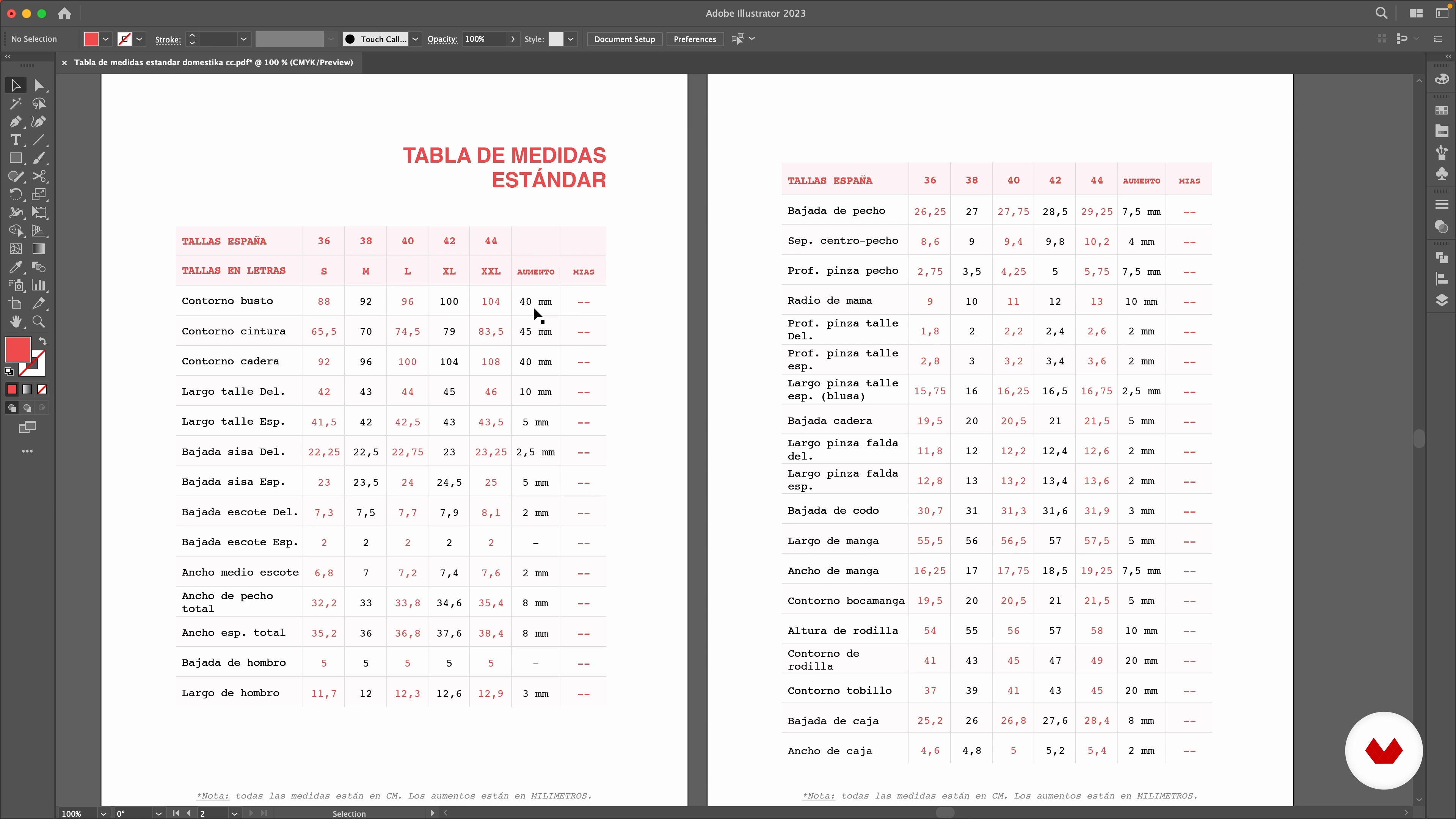
Task: Open the rotate view angle dropdown
Action: 159,813
